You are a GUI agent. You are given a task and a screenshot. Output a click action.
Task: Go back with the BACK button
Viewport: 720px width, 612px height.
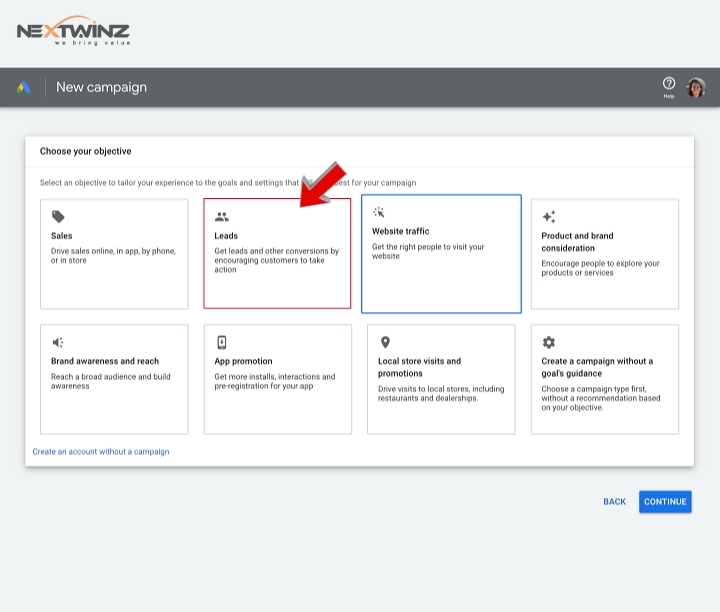[614, 502]
